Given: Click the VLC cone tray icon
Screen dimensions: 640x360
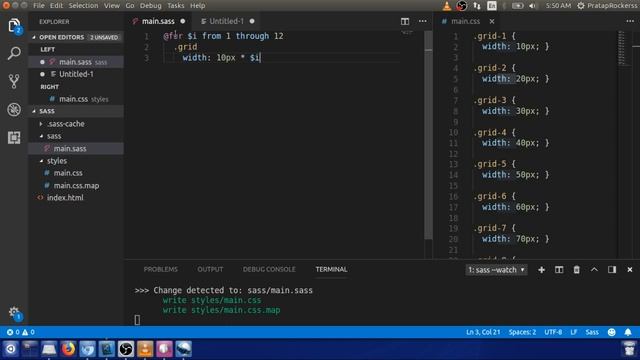Looking at the screenshot, I should [x=447, y=6].
